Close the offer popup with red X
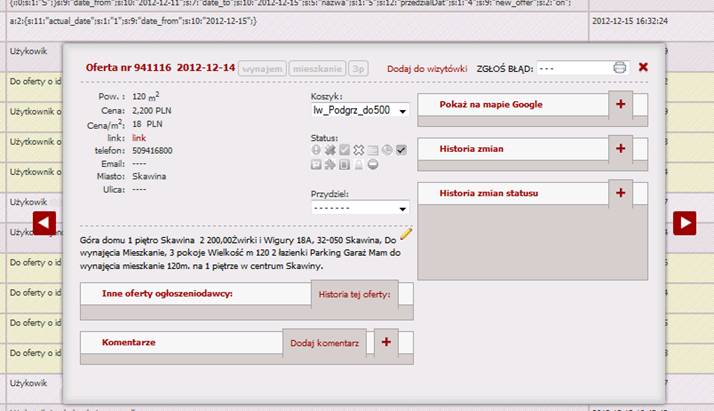The image size is (714, 411). (x=643, y=67)
